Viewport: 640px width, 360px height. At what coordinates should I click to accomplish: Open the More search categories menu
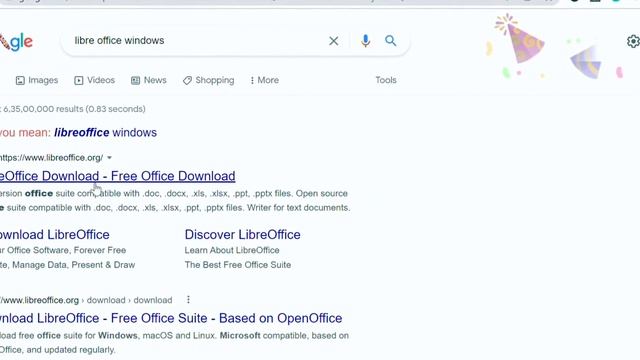264,80
